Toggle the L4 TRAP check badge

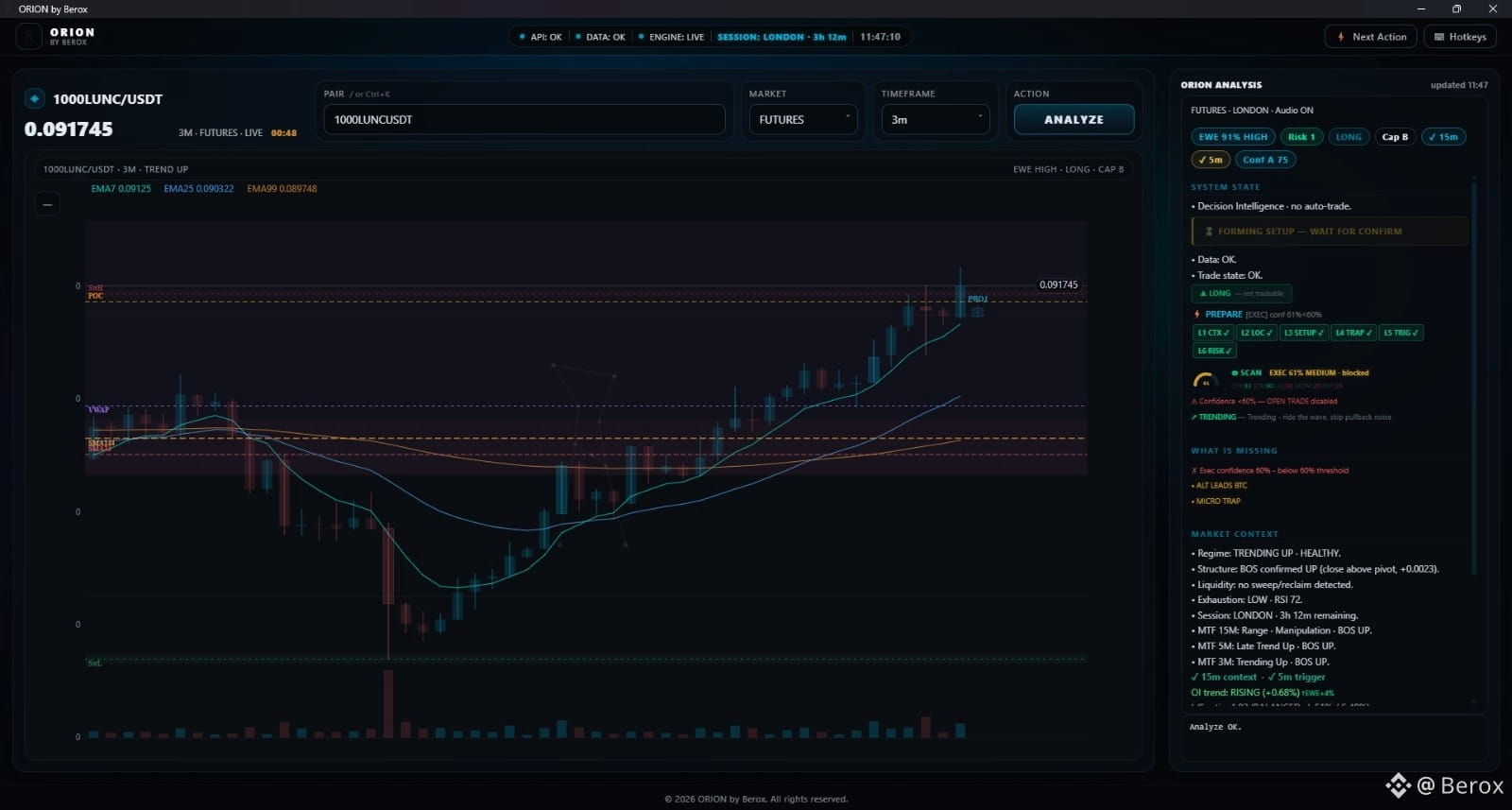1353,333
